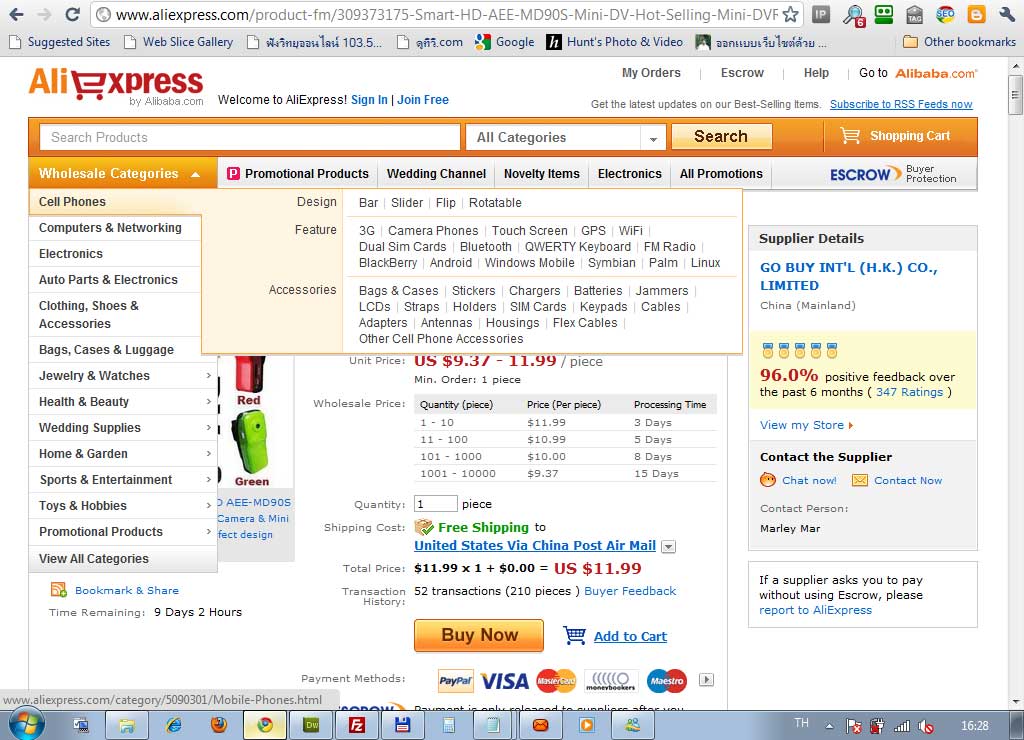The height and width of the screenshot is (740, 1024).
Task: Click the 347 Ratings link
Action: (909, 392)
